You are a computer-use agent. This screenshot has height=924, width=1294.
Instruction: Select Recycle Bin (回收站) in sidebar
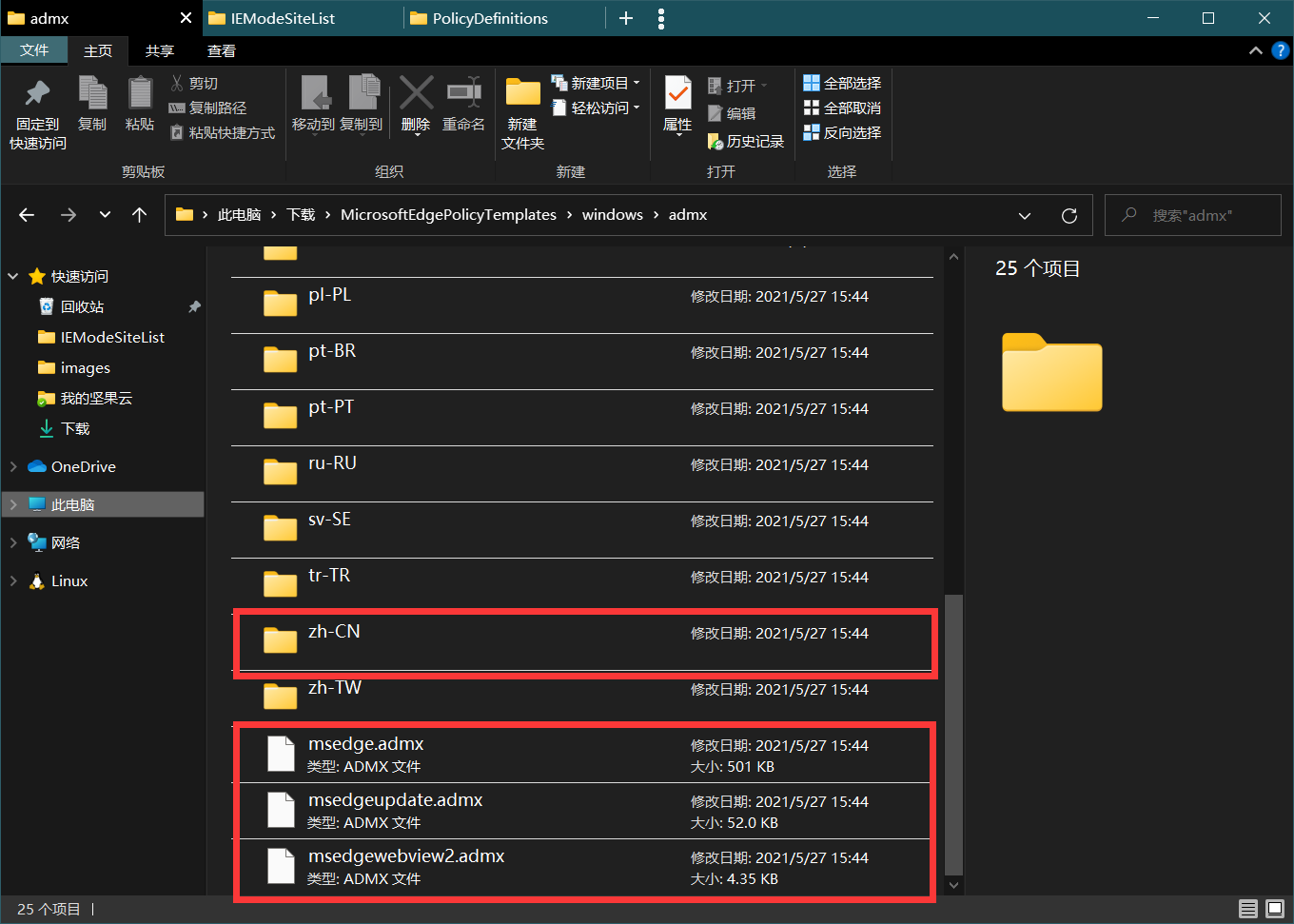point(82,306)
